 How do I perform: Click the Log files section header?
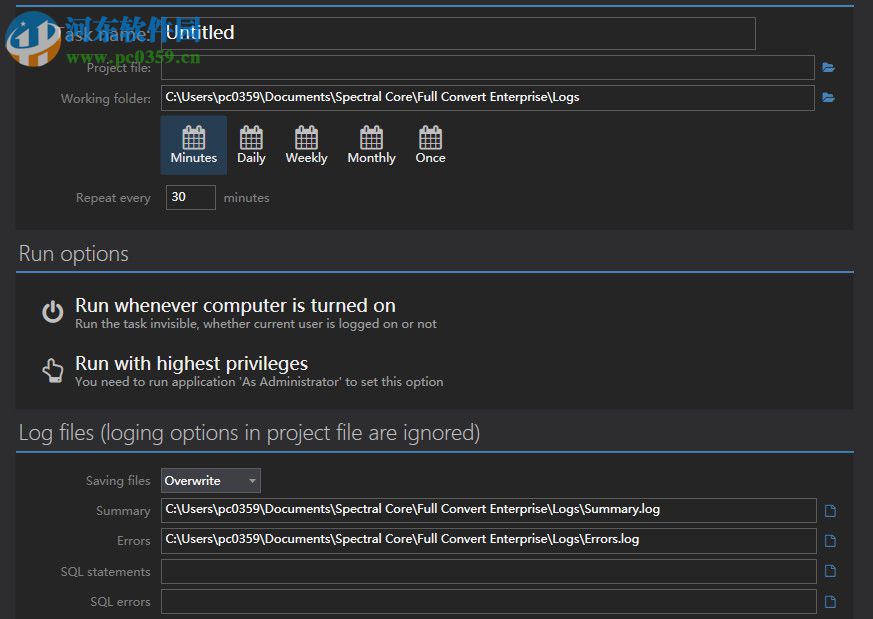249,432
